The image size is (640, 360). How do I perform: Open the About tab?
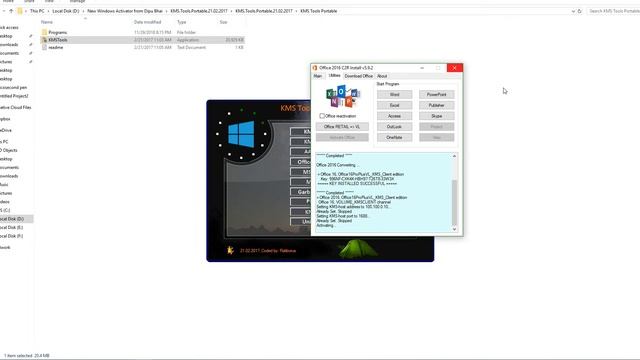(382, 76)
